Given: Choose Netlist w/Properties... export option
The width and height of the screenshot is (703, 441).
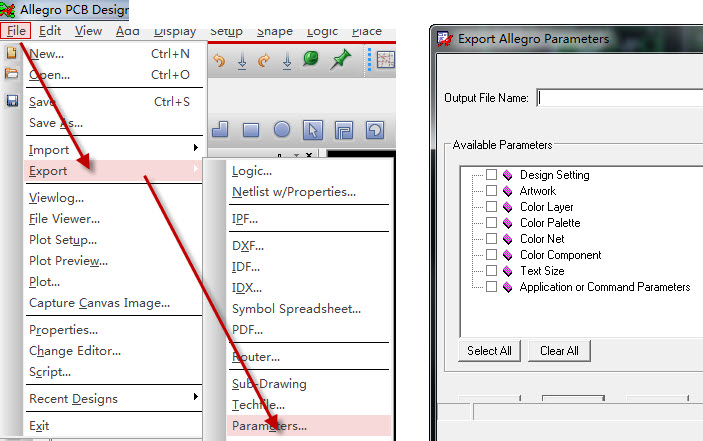Looking at the screenshot, I should [294, 192].
